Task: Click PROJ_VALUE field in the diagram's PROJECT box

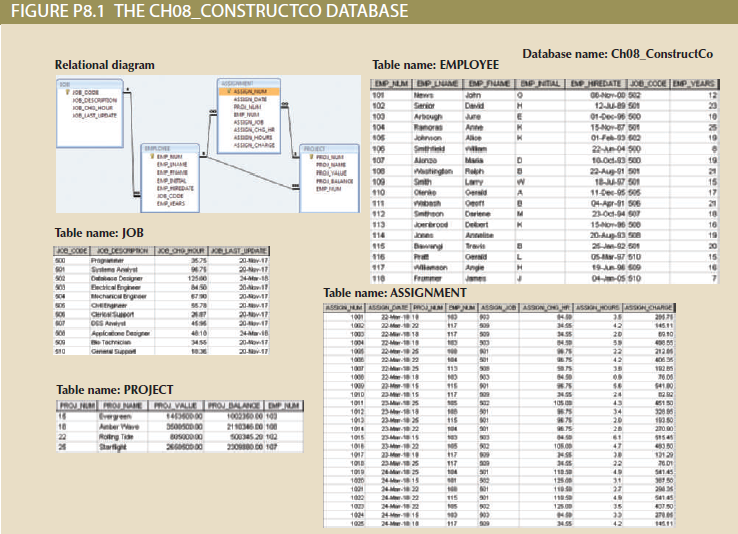Action: pyautogui.click(x=331, y=173)
